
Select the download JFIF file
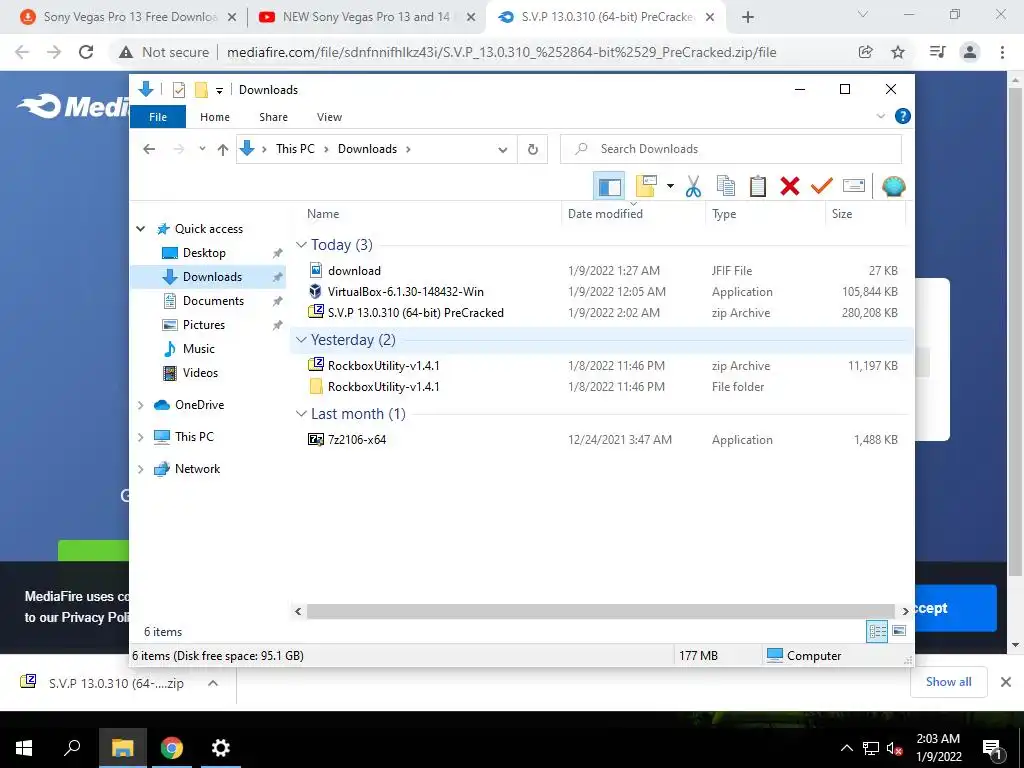click(x=354, y=270)
